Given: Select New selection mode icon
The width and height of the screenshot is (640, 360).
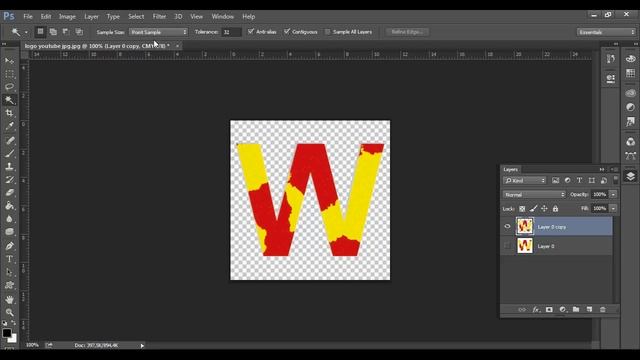Looking at the screenshot, I should click(x=40, y=32).
